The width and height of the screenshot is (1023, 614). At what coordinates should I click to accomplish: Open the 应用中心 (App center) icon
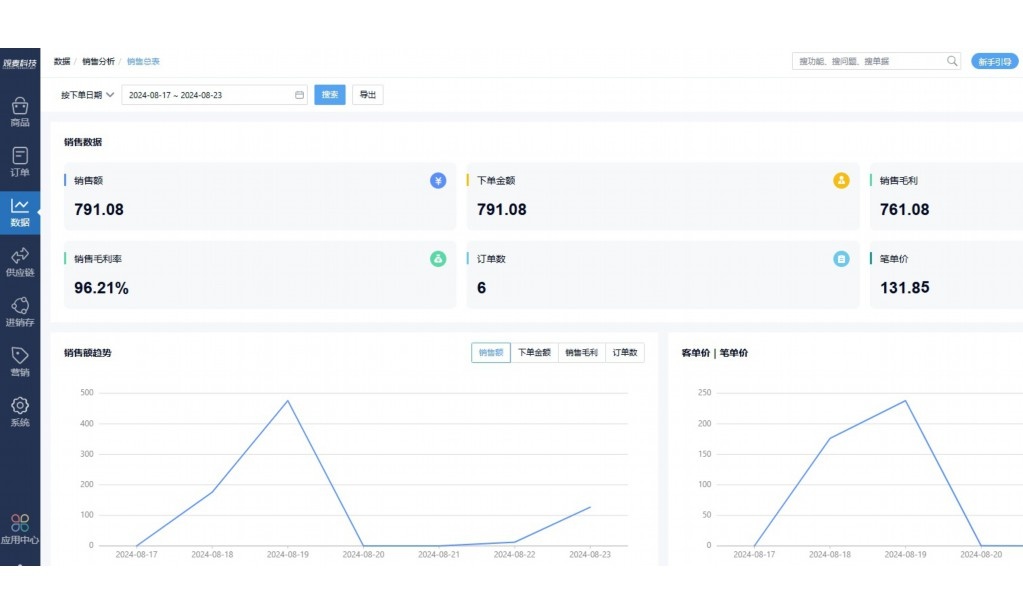[20, 523]
